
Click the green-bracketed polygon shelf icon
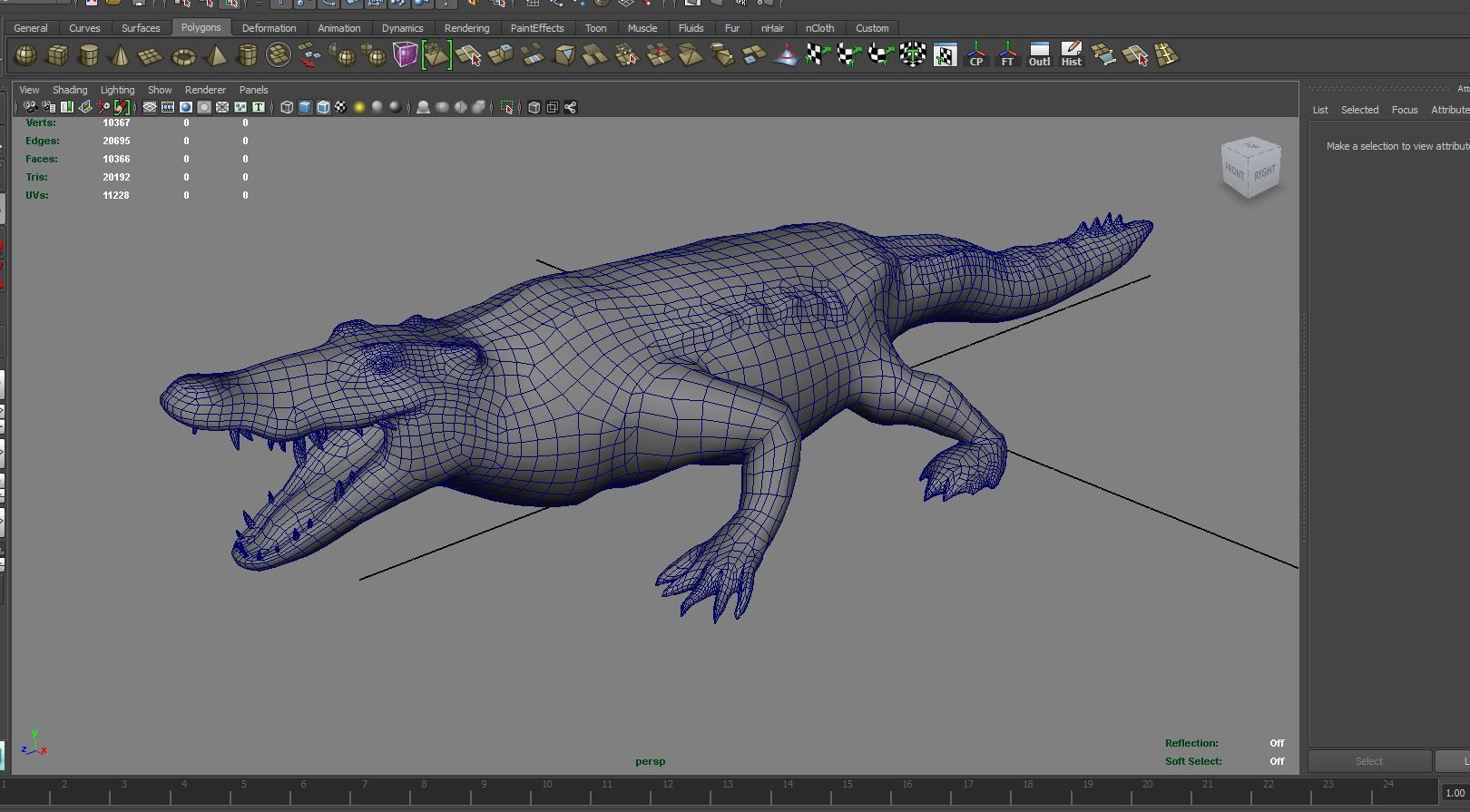click(x=436, y=54)
